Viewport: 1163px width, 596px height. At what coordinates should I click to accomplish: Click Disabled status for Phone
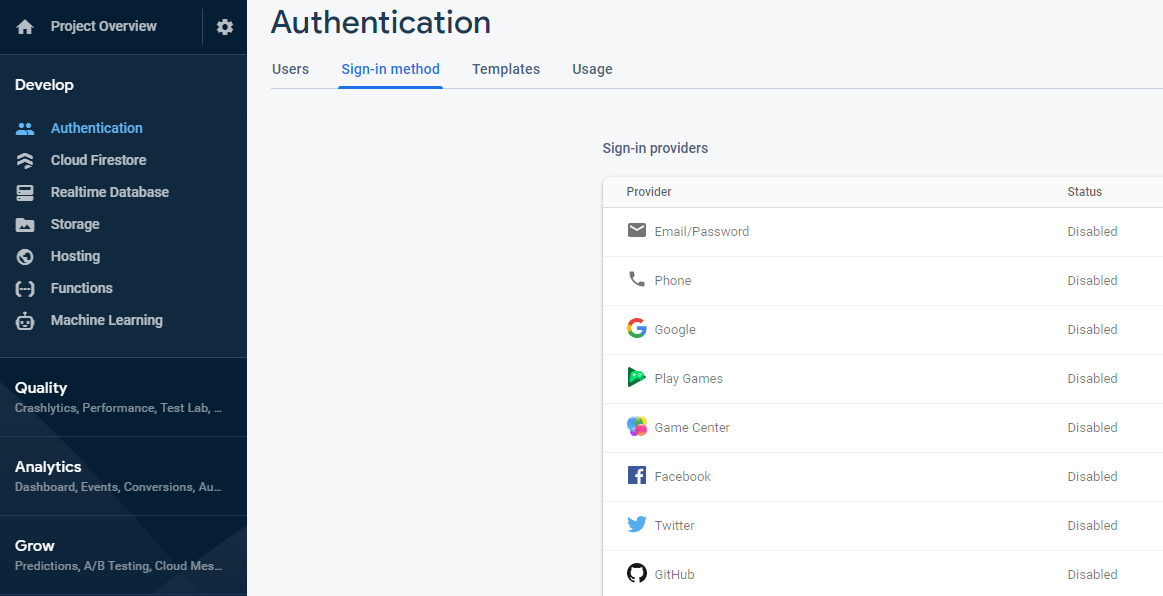coord(1092,280)
